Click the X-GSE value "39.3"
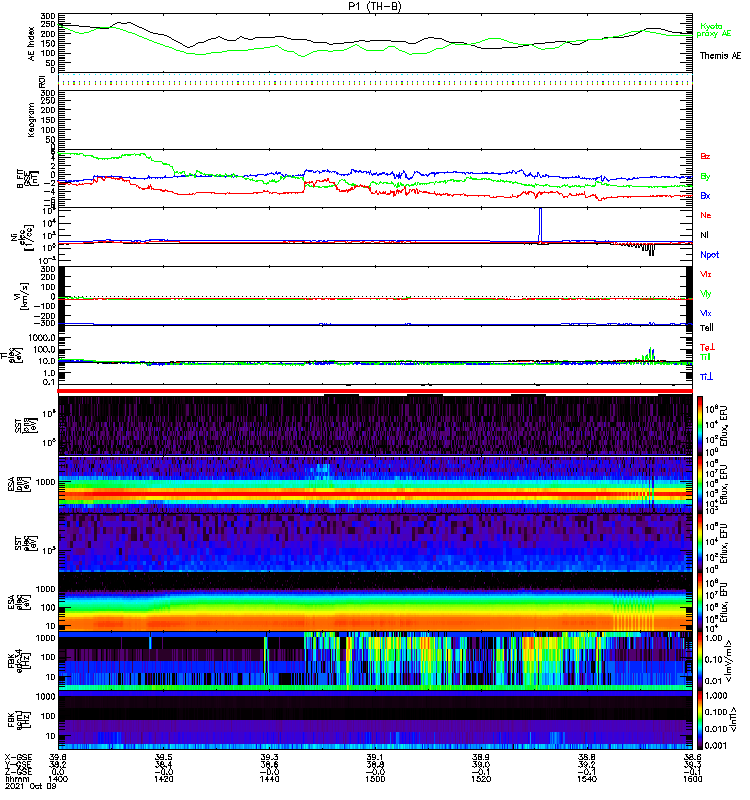Screen dimensions: 750x800 (269, 757)
